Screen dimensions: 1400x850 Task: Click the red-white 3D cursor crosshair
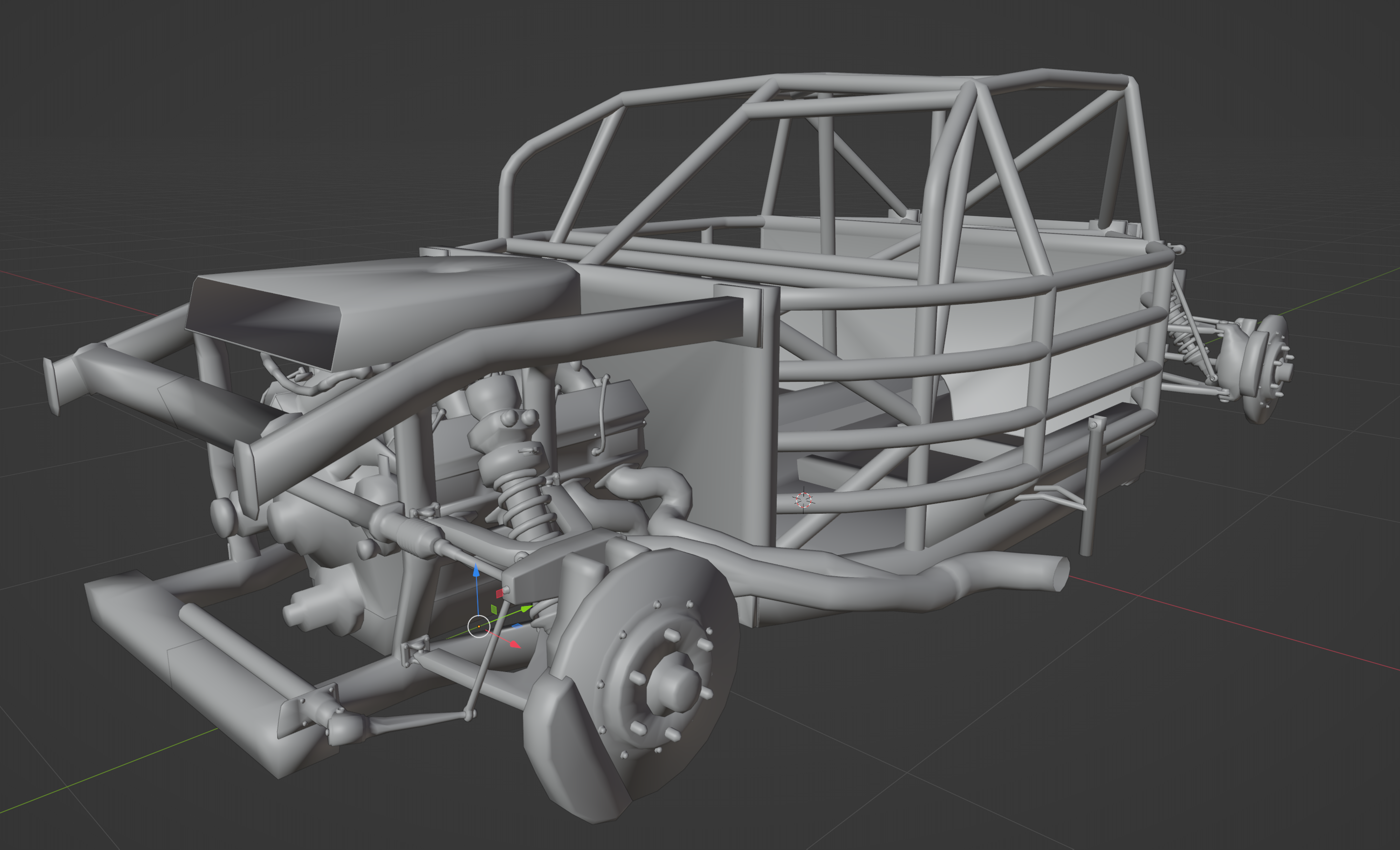click(803, 500)
